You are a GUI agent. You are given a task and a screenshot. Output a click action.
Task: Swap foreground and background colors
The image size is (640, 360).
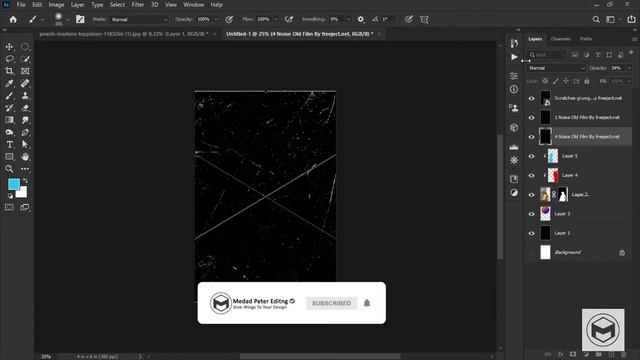25,180
